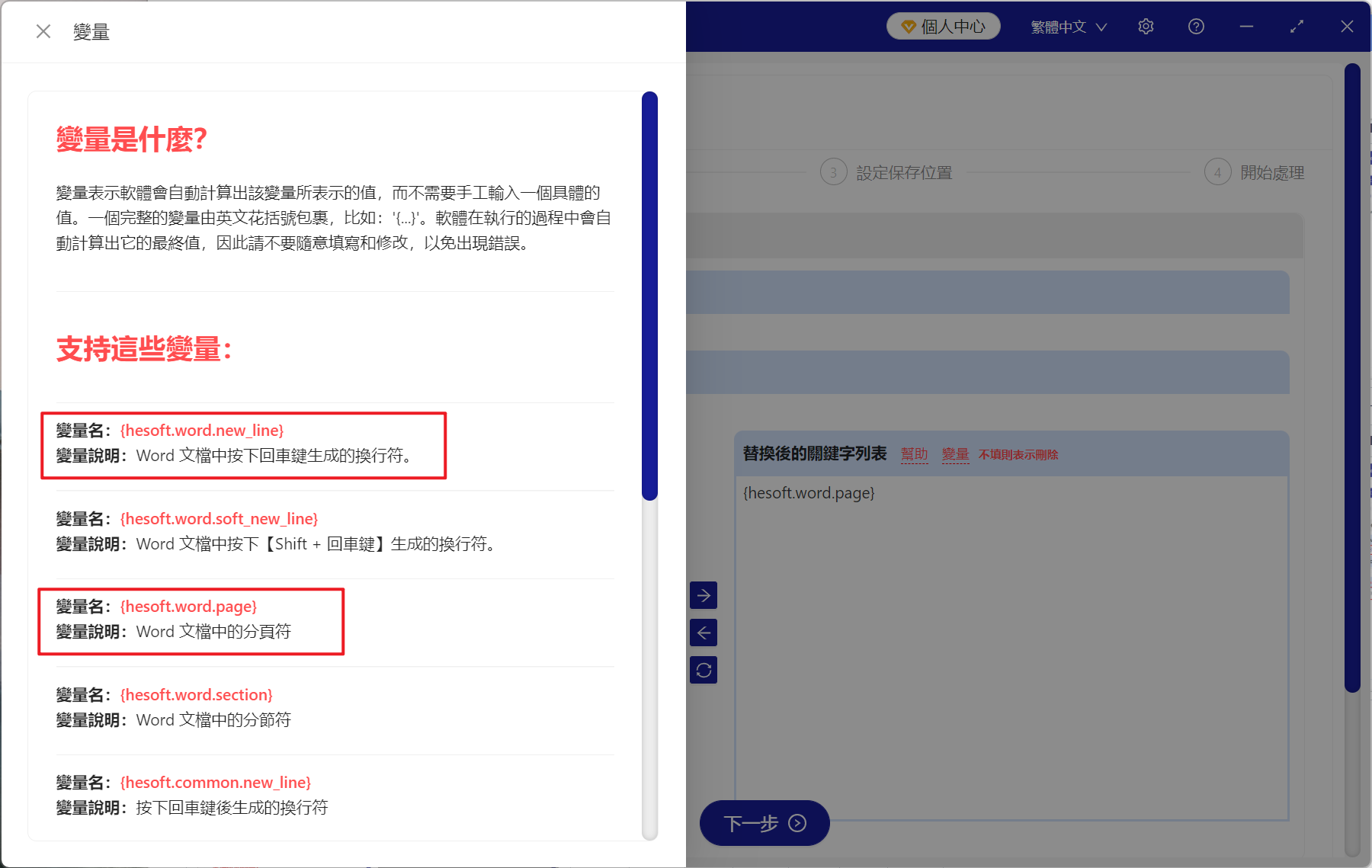Click the circled arrow icon inside 下一步 button
Screen dimensions: 1372x868
click(x=797, y=824)
